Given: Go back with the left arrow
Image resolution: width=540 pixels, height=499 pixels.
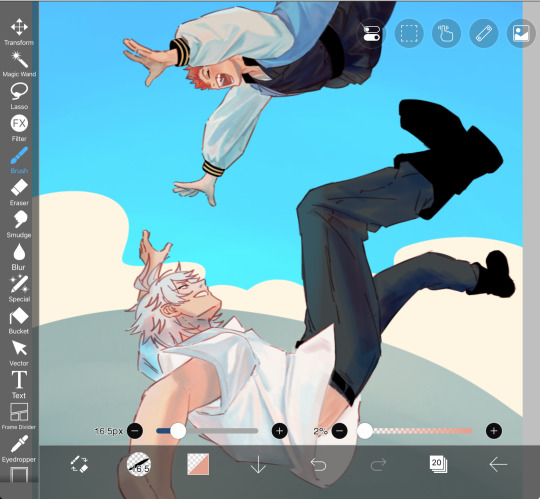Looking at the screenshot, I should pyautogui.click(x=498, y=464).
